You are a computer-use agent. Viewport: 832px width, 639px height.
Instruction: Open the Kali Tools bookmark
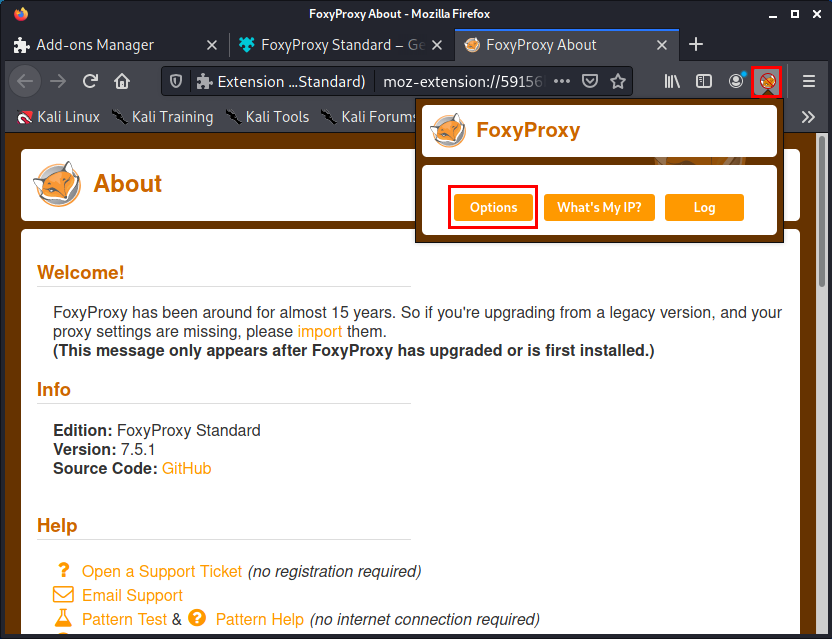tap(267, 117)
